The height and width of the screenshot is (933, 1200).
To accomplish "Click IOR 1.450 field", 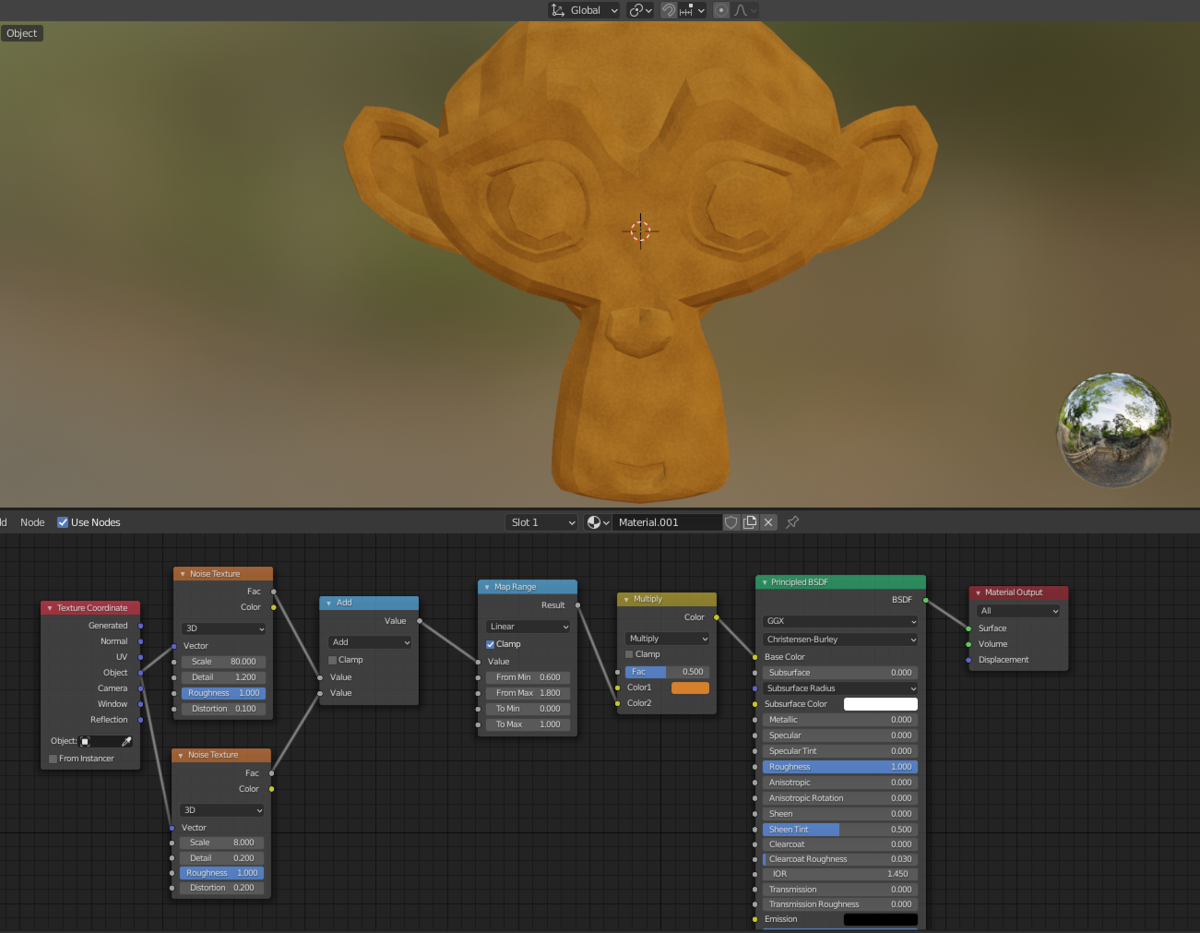I will click(840, 874).
